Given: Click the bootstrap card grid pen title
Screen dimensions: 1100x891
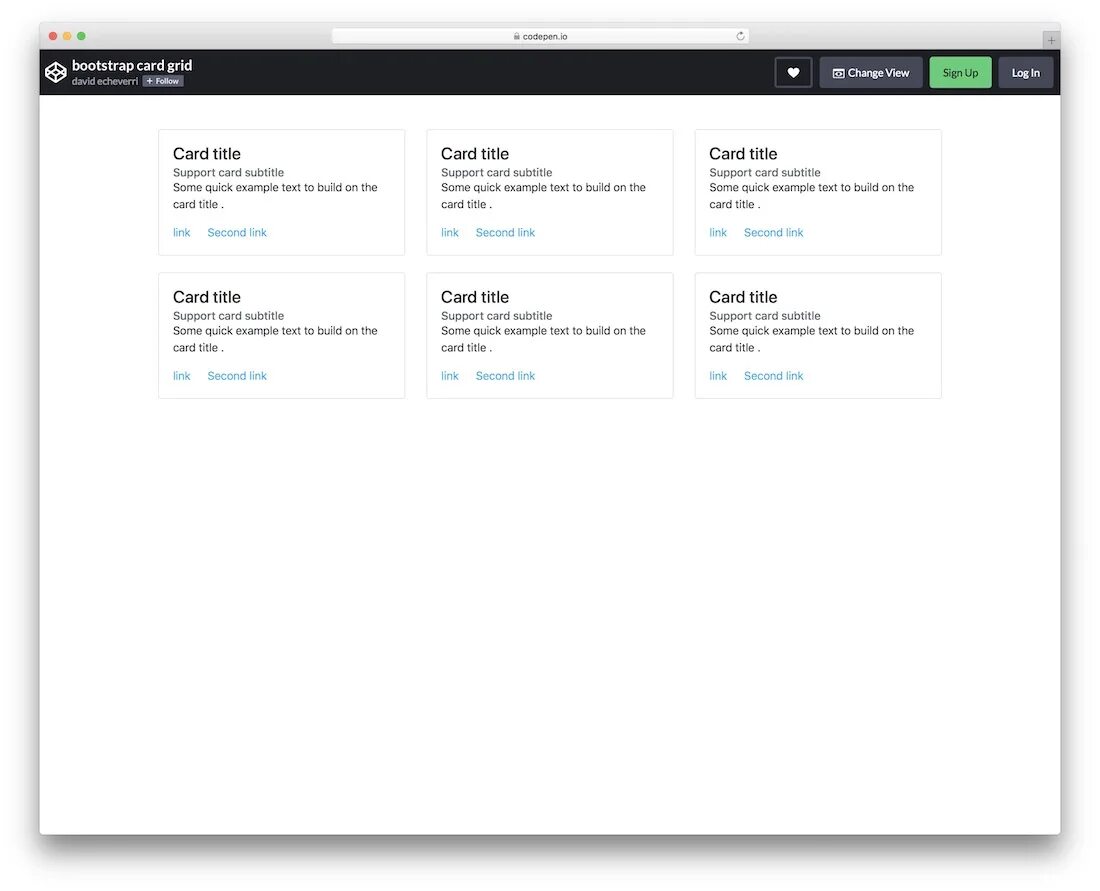Looking at the screenshot, I should (132, 65).
